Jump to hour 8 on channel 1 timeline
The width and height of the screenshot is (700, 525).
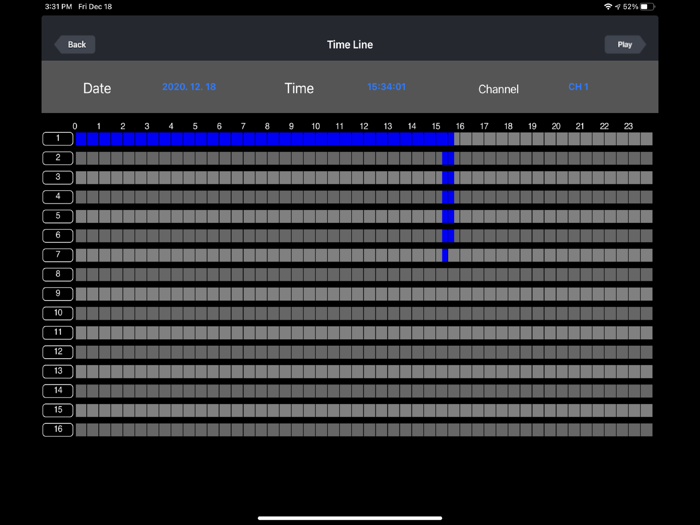click(273, 139)
